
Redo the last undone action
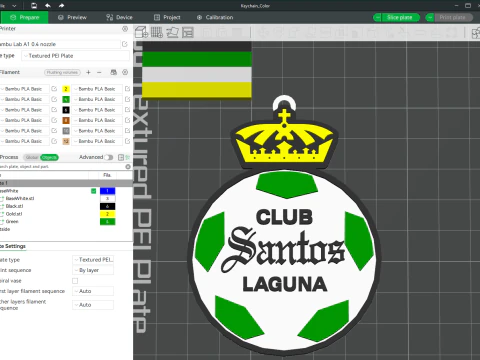tap(61, 6)
